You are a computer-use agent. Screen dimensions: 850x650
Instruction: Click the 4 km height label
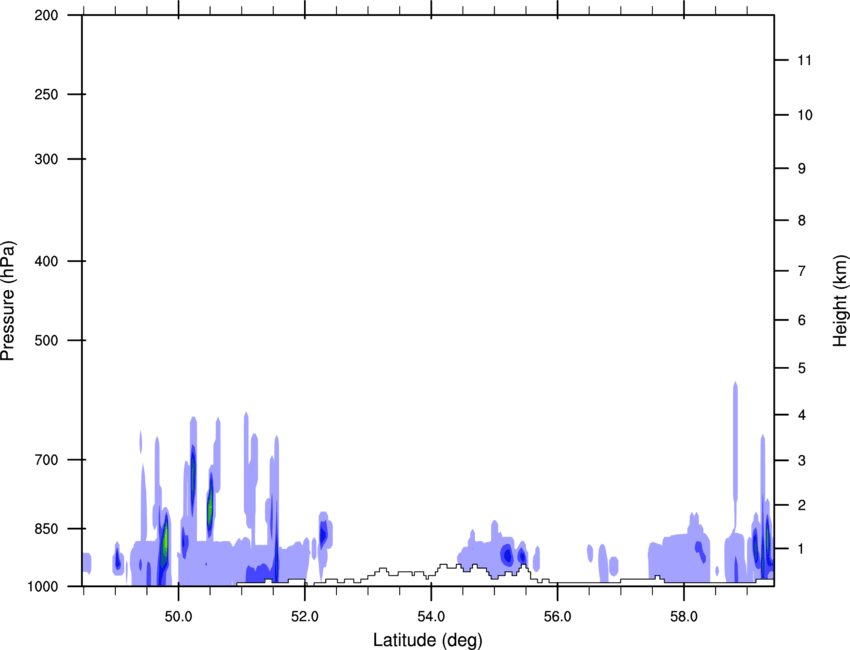802,415
